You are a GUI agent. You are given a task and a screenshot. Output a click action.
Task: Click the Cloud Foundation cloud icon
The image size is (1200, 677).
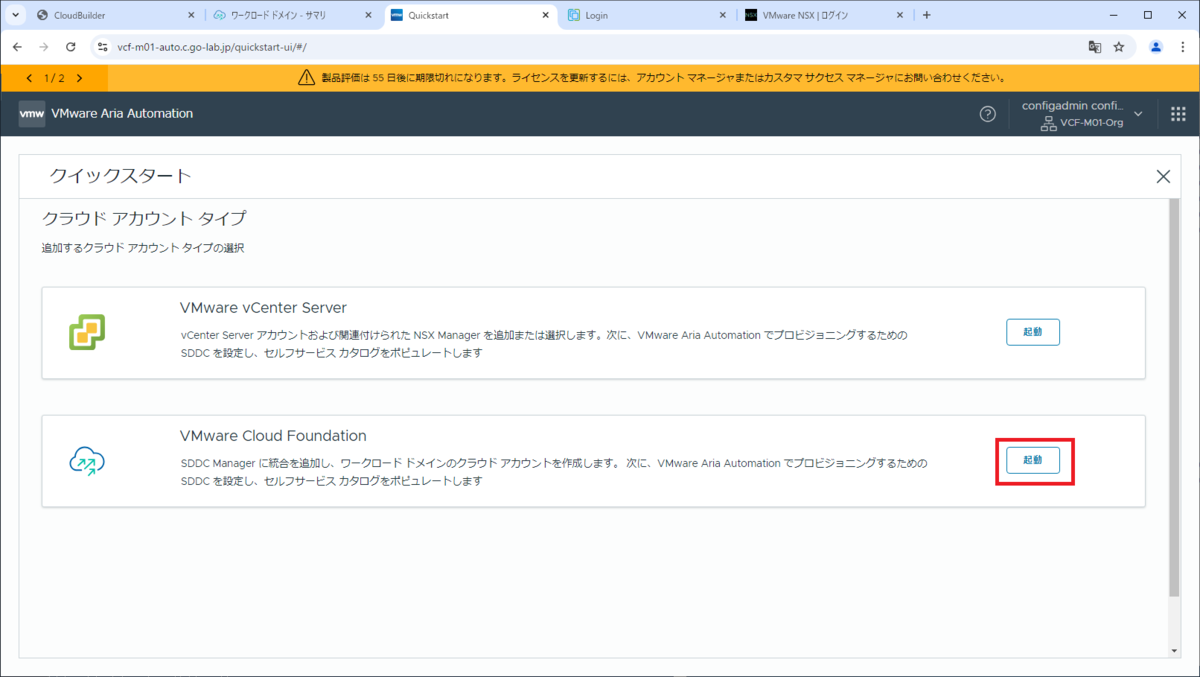pyautogui.click(x=87, y=460)
